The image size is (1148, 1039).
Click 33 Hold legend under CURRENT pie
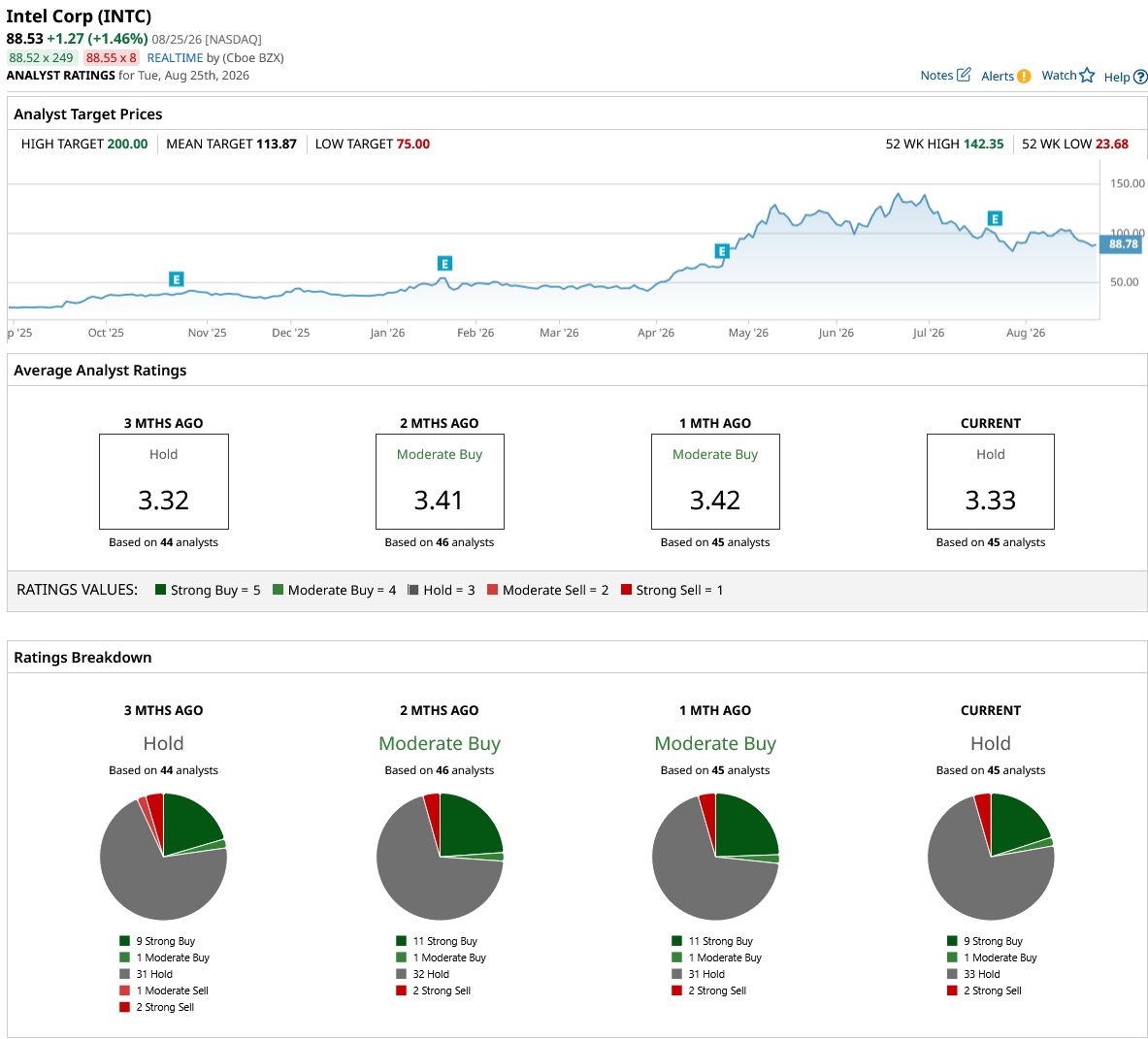[973, 974]
